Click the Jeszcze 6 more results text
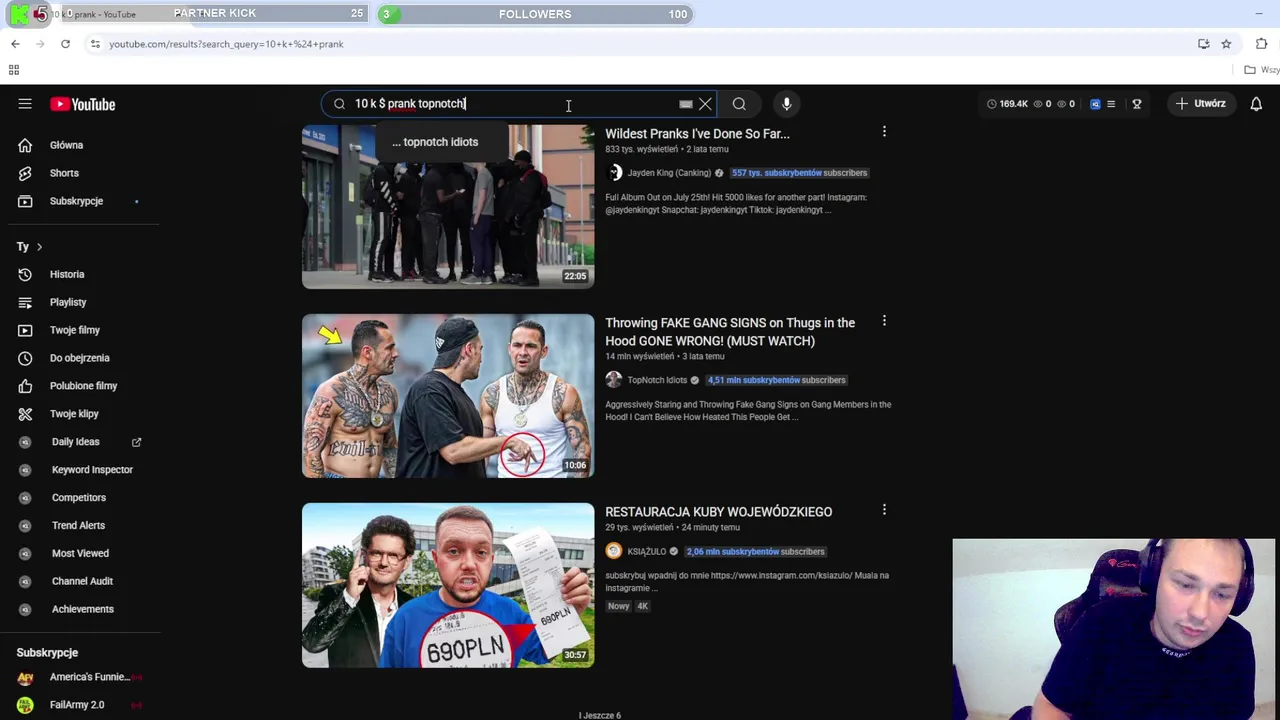Viewport: 1280px width, 720px height. [601, 715]
